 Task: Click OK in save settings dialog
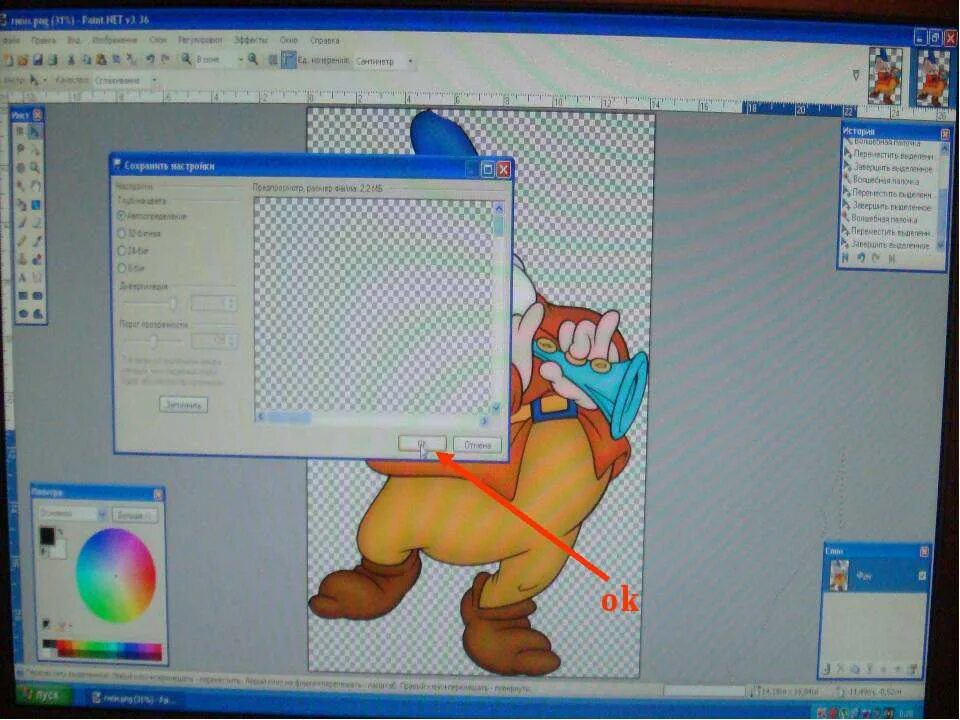[422, 443]
